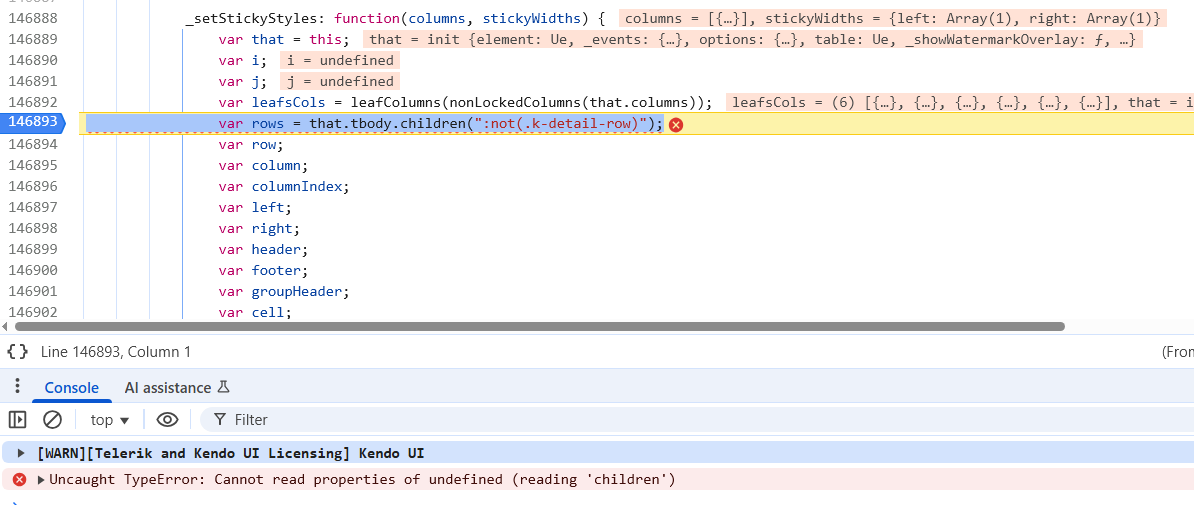Expand the Kendo UI Licensing warning message

tap(22, 454)
